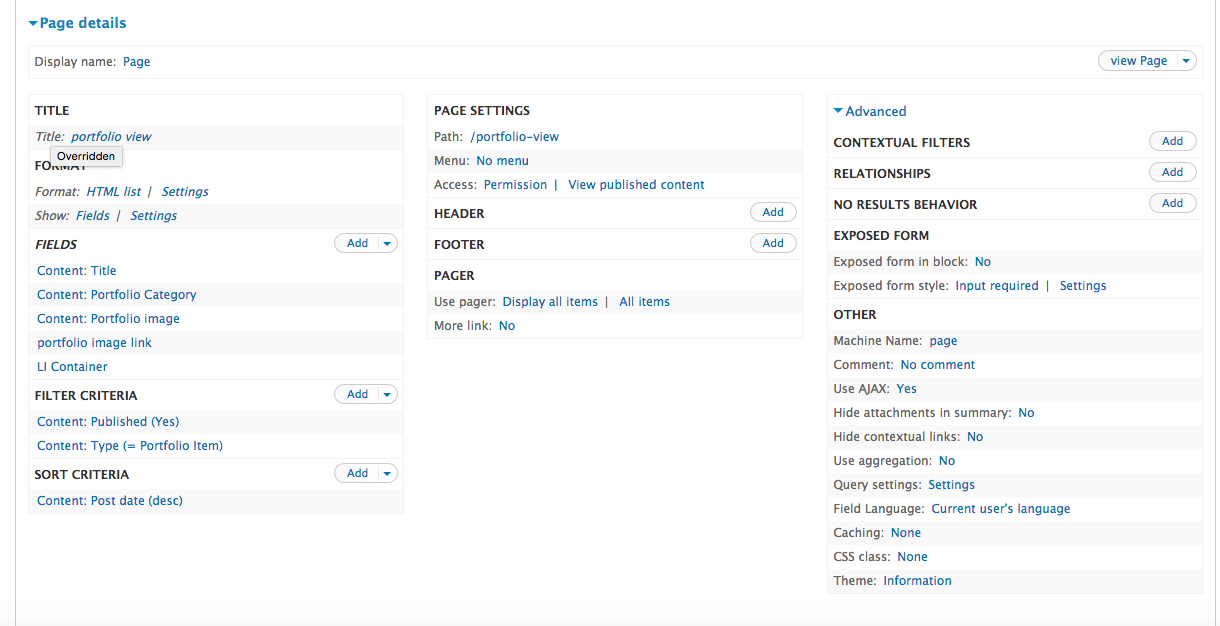The width and height of the screenshot is (1220, 626).
Task: Open the Content: Title field
Action: click(x=77, y=271)
